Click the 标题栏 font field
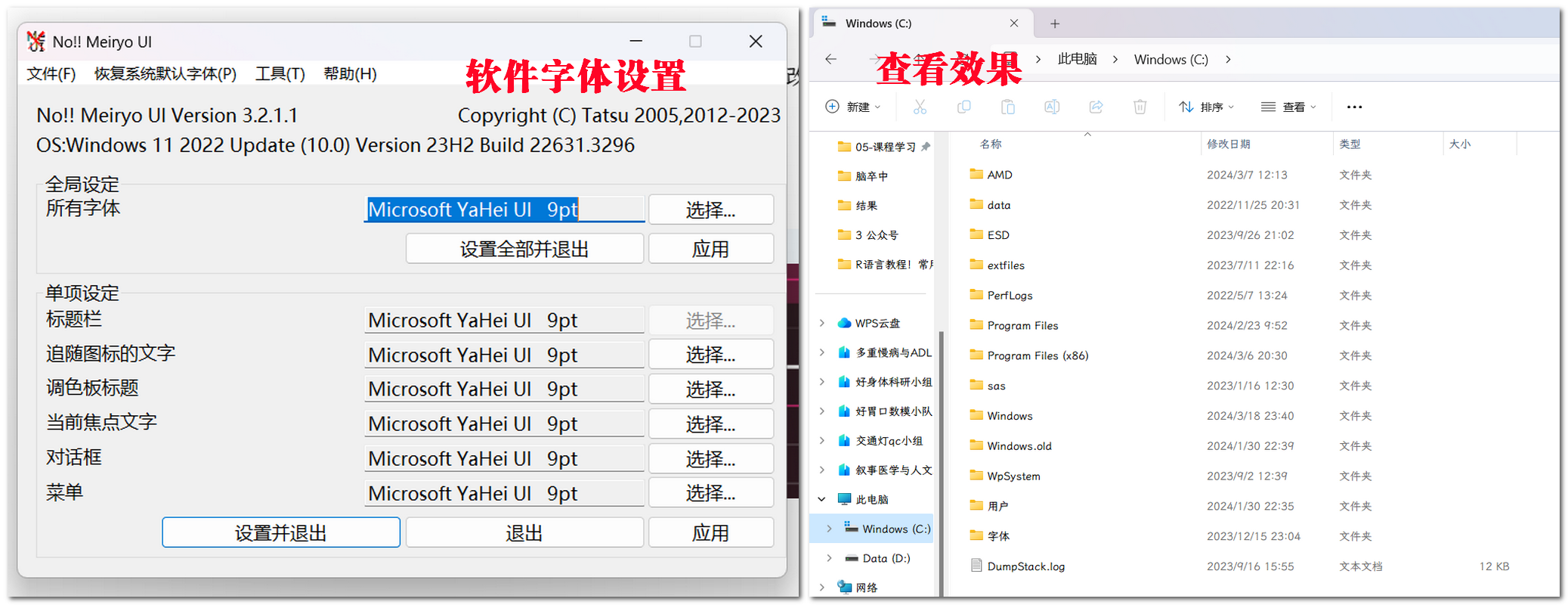Image resolution: width=1568 pixels, height=605 pixels. 504,320
